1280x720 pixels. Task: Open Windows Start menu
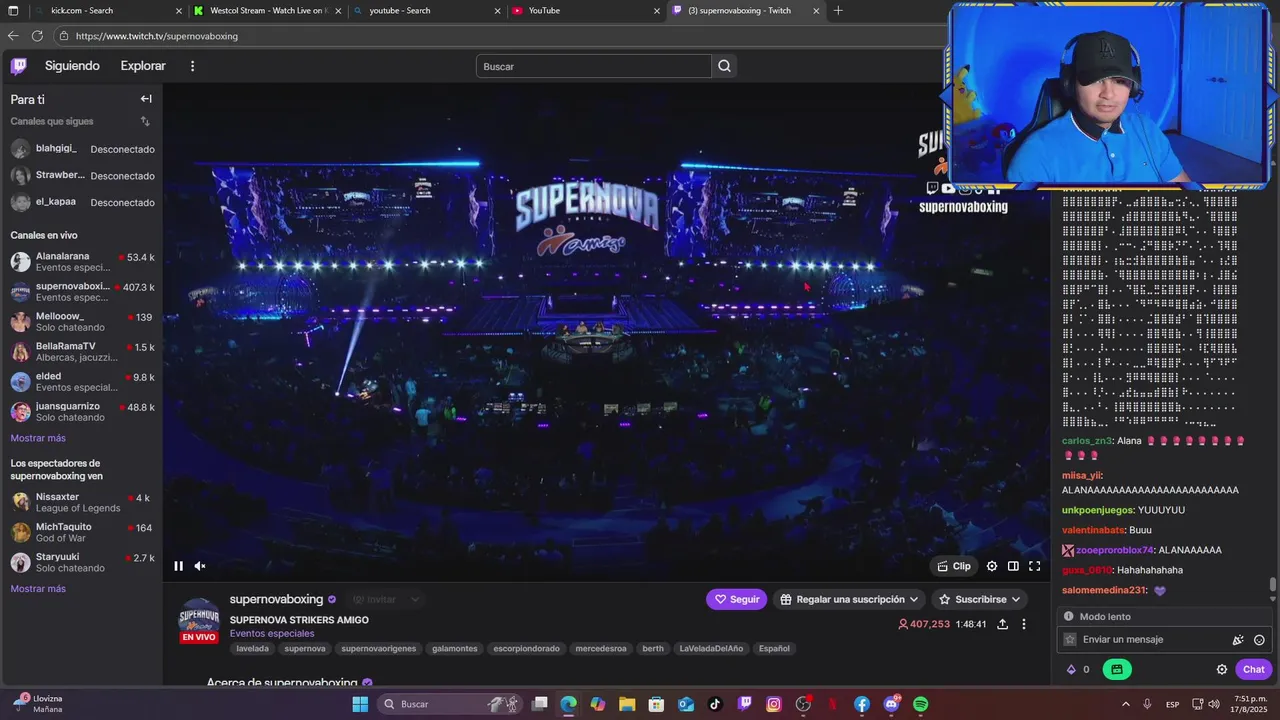click(360, 704)
